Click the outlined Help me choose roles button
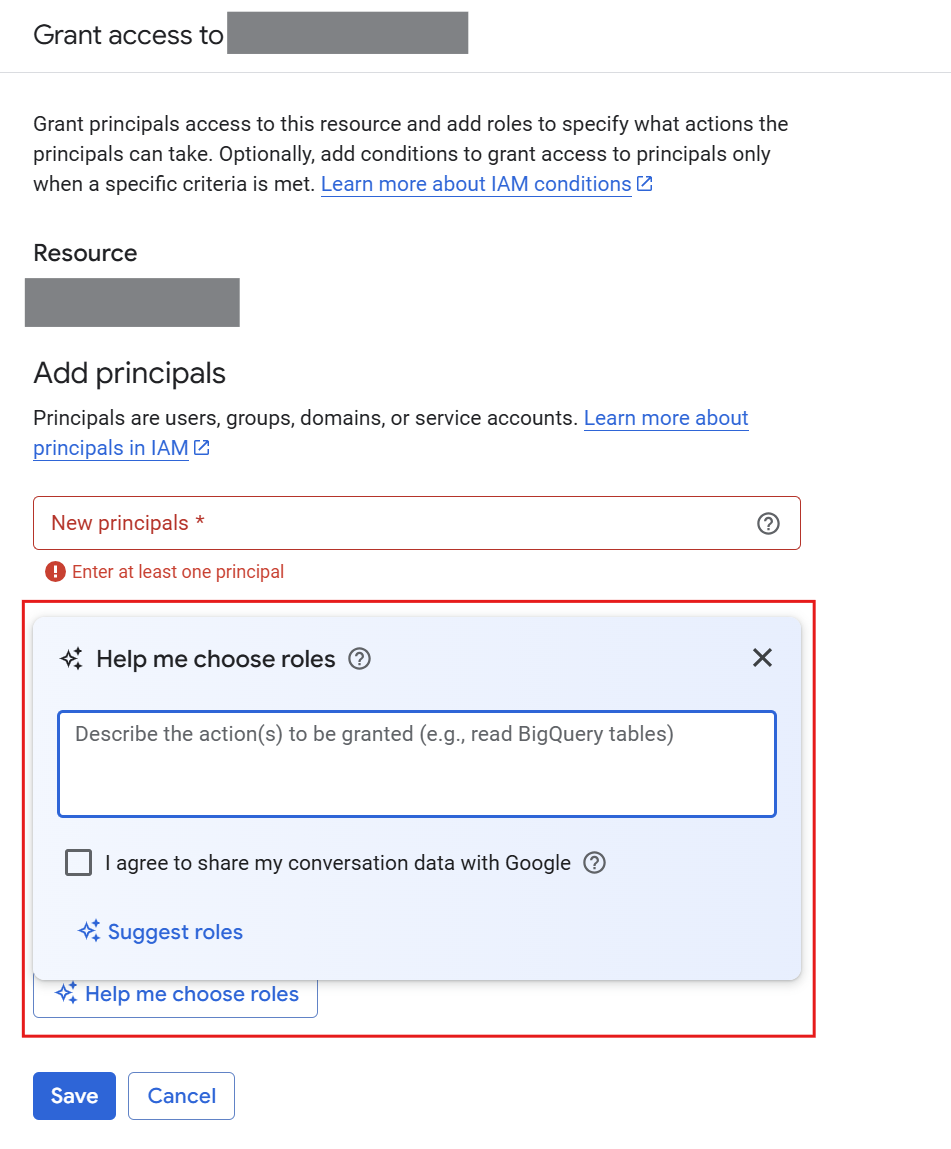Screen dimensions: 951x1149 (x=176, y=995)
